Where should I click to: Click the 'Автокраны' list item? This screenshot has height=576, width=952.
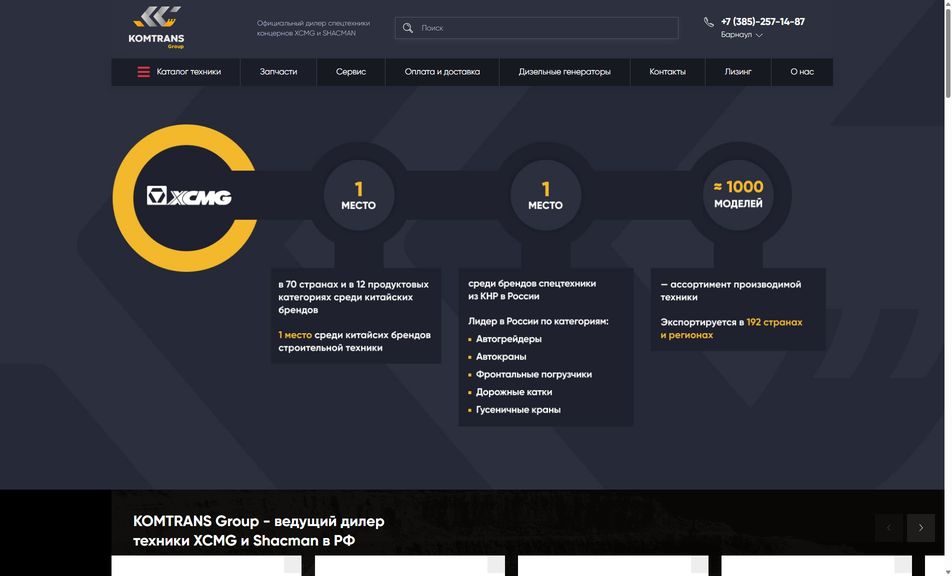click(x=501, y=356)
